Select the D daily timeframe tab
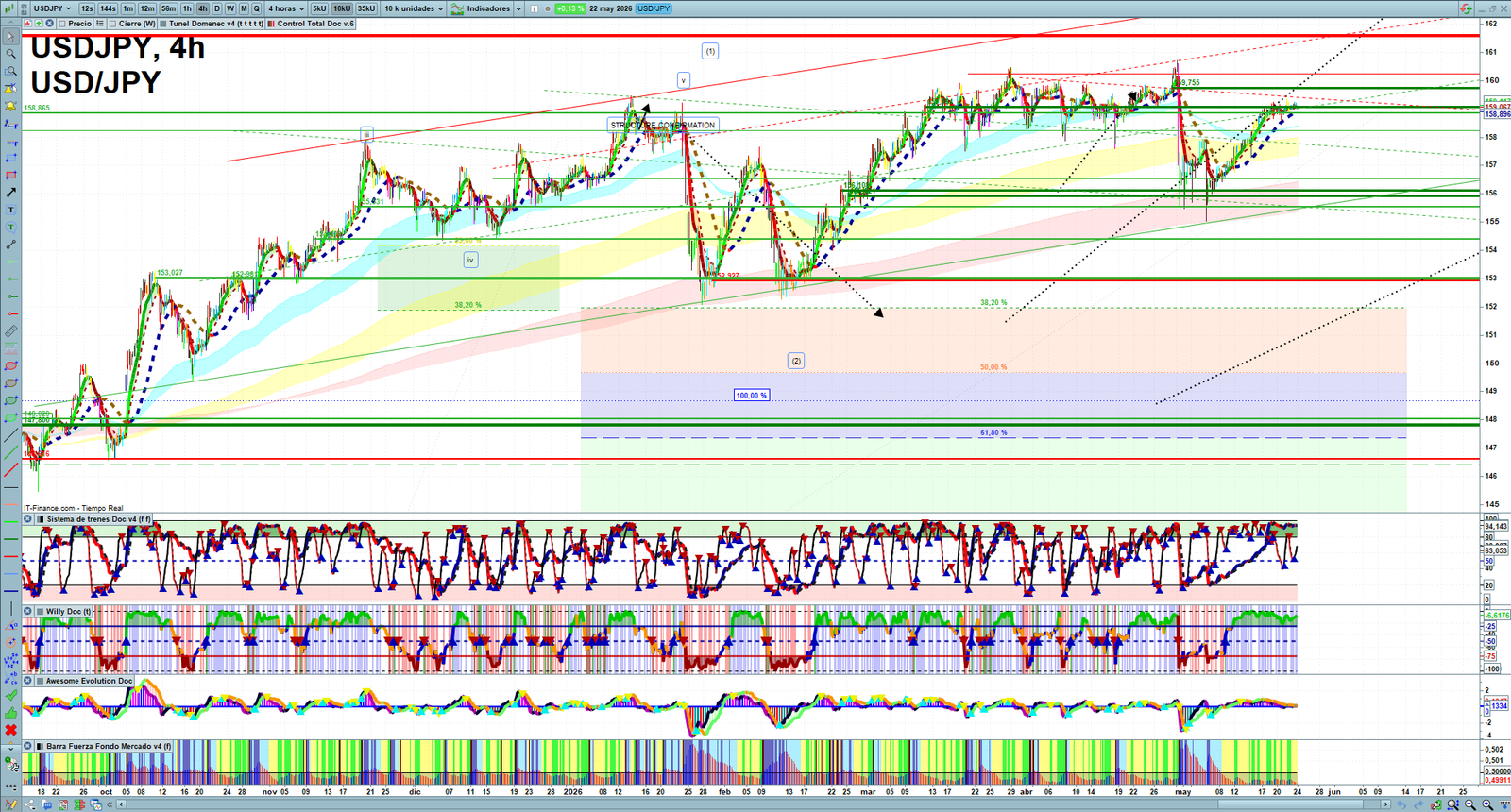The image size is (1511, 812). (x=216, y=8)
